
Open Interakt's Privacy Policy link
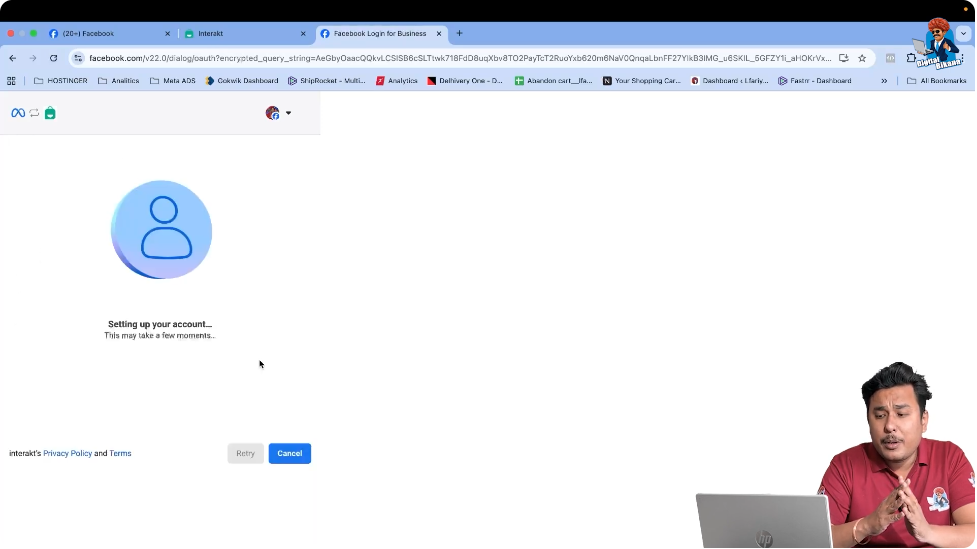click(x=67, y=453)
